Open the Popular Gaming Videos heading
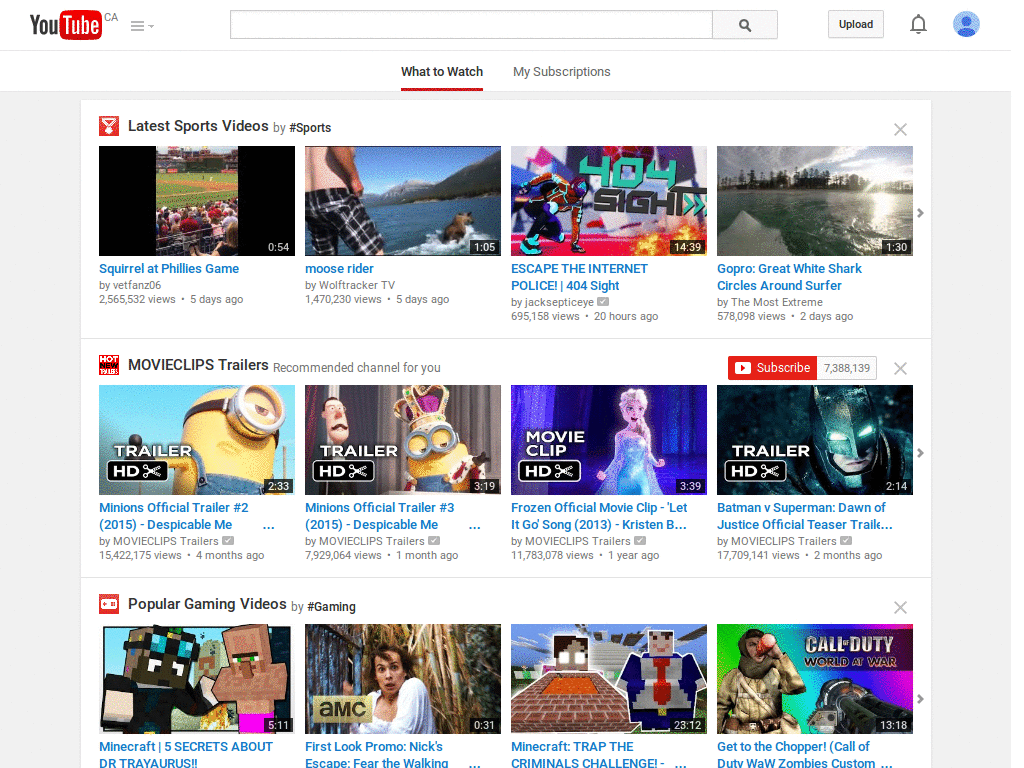The height and width of the screenshot is (768, 1024). coord(207,604)
